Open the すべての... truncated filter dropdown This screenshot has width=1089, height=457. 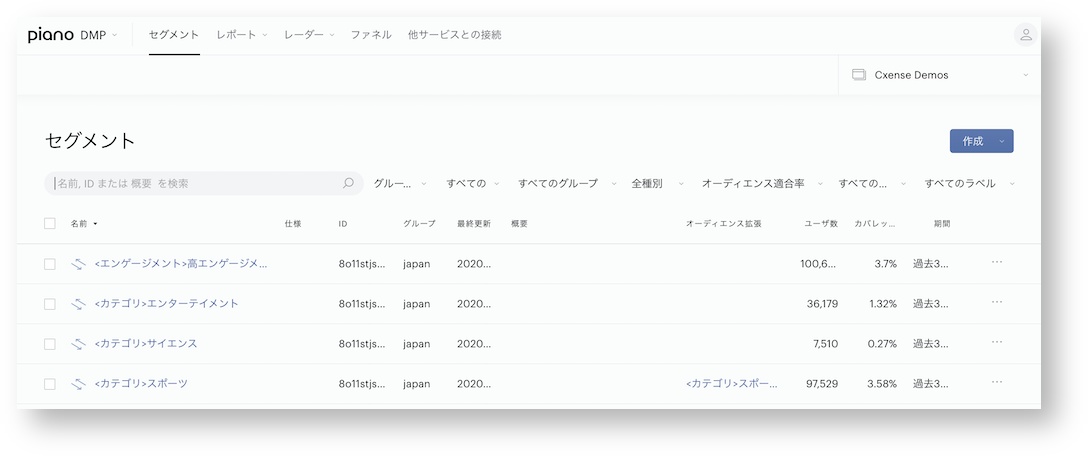[x=872, y=183]
